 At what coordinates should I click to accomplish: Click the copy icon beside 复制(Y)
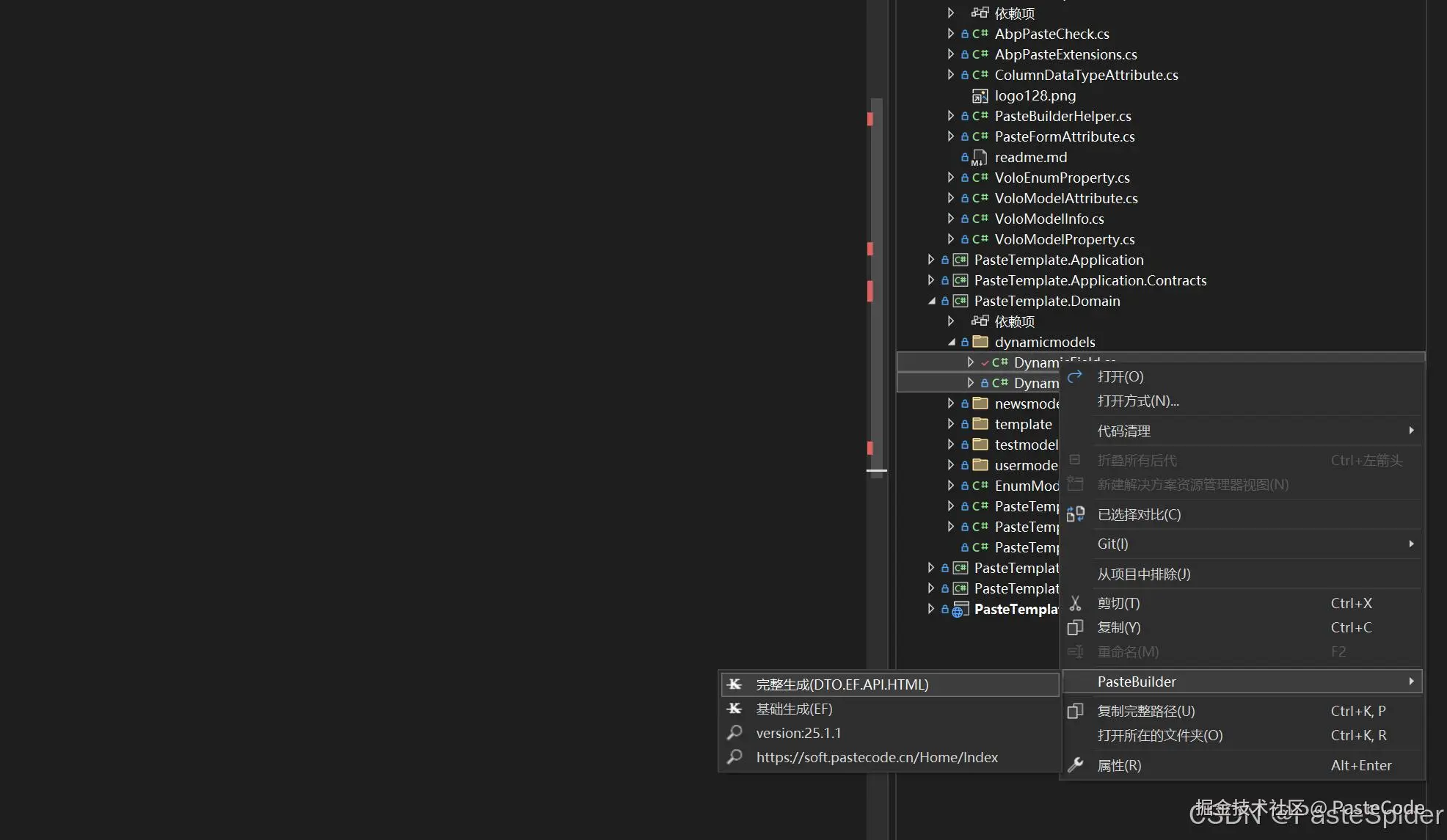1075,627
